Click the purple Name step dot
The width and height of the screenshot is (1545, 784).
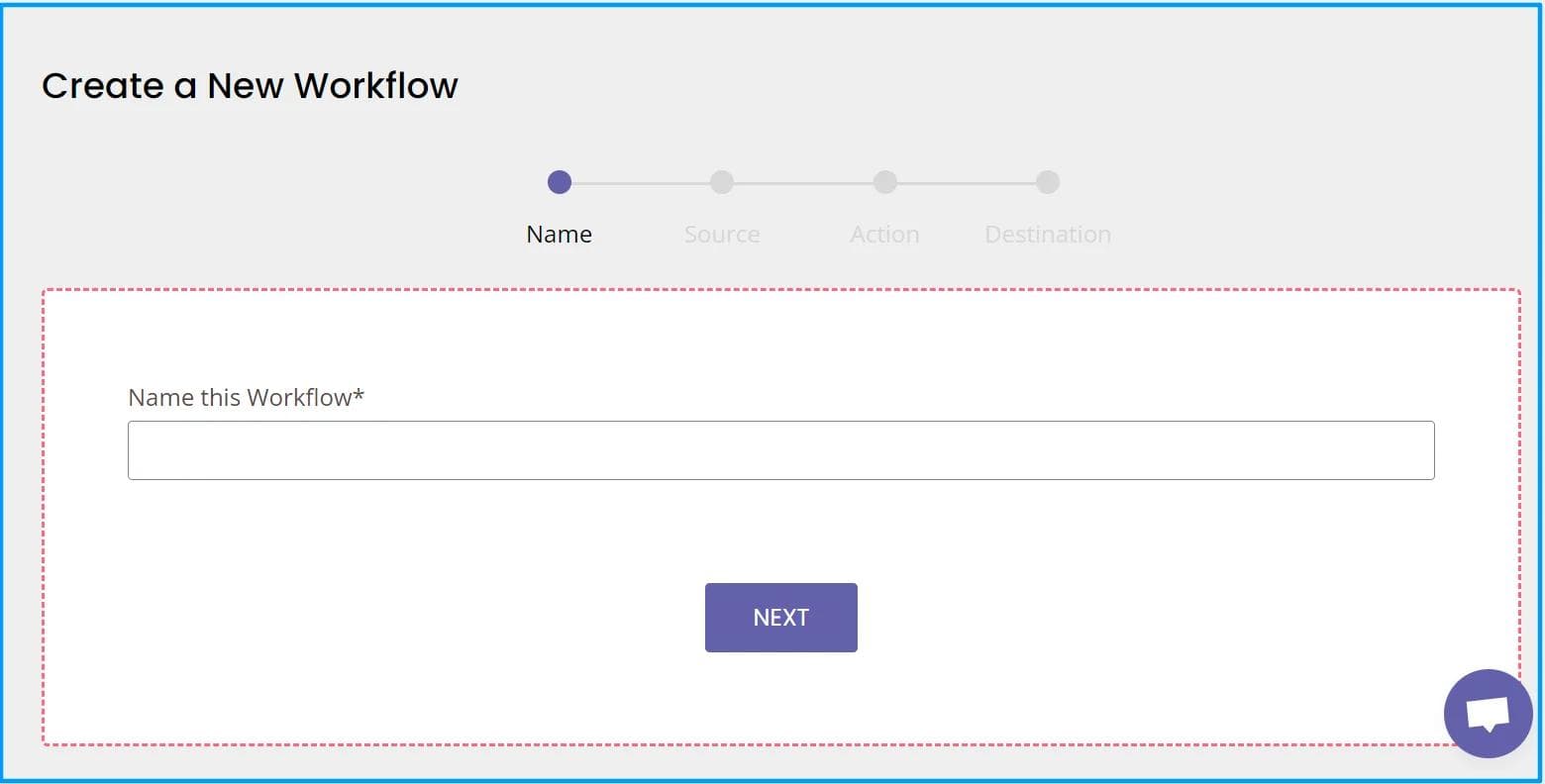[x=560, y=182]
